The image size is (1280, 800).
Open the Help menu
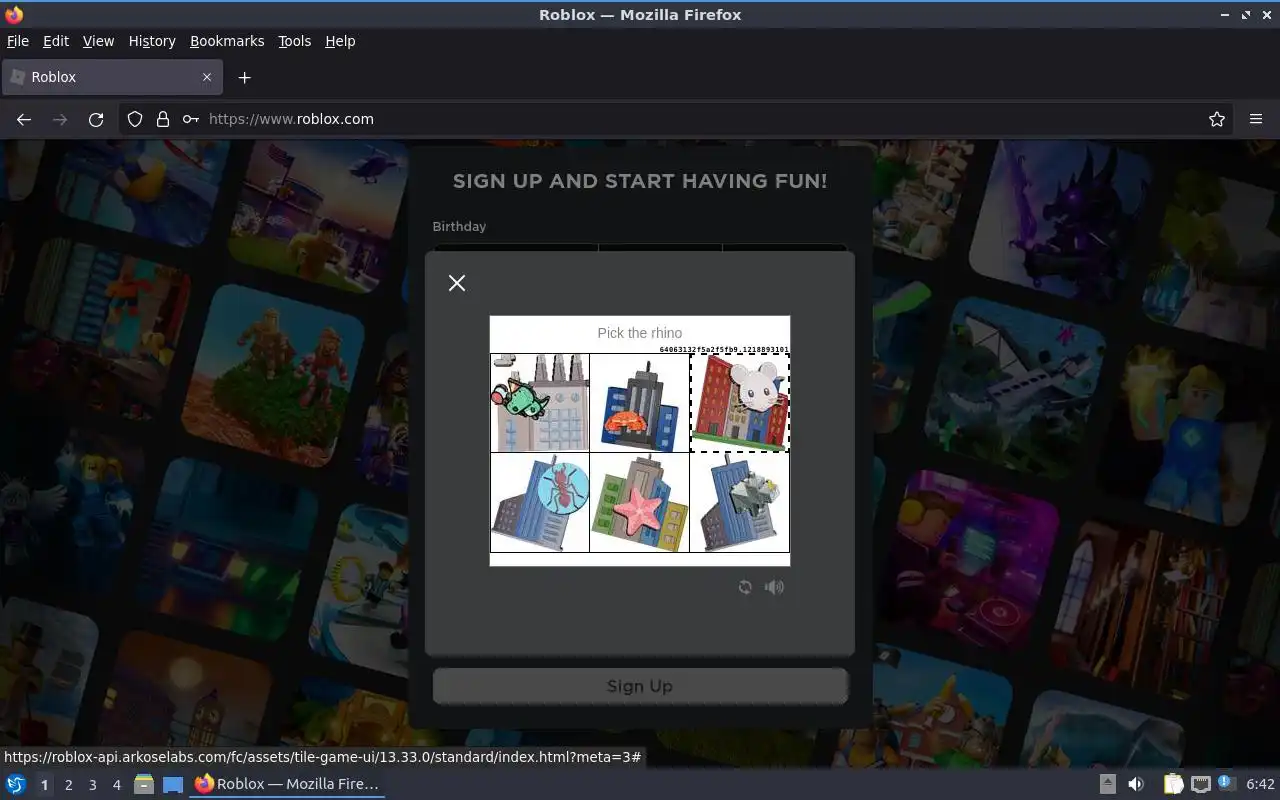340,41
